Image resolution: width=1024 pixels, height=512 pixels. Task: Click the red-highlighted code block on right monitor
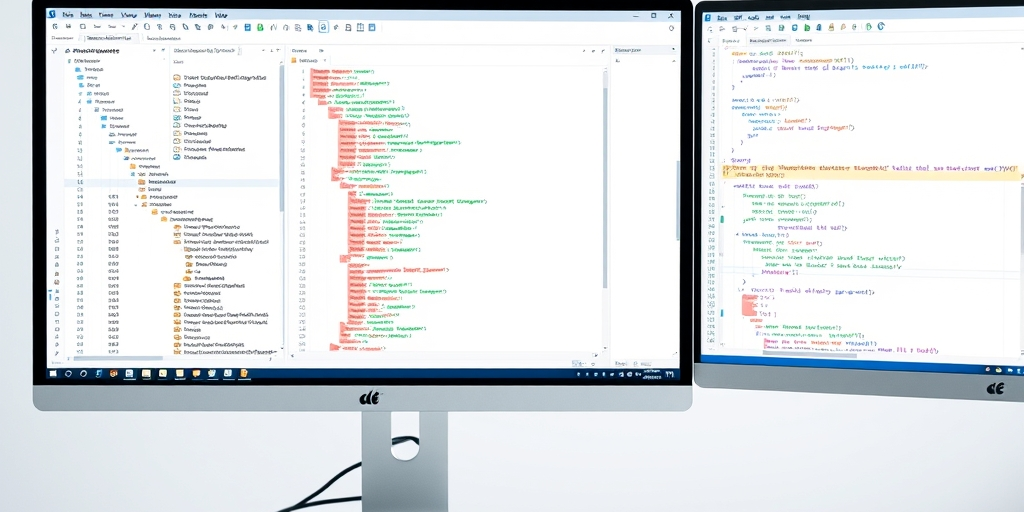tap(749, 305)
